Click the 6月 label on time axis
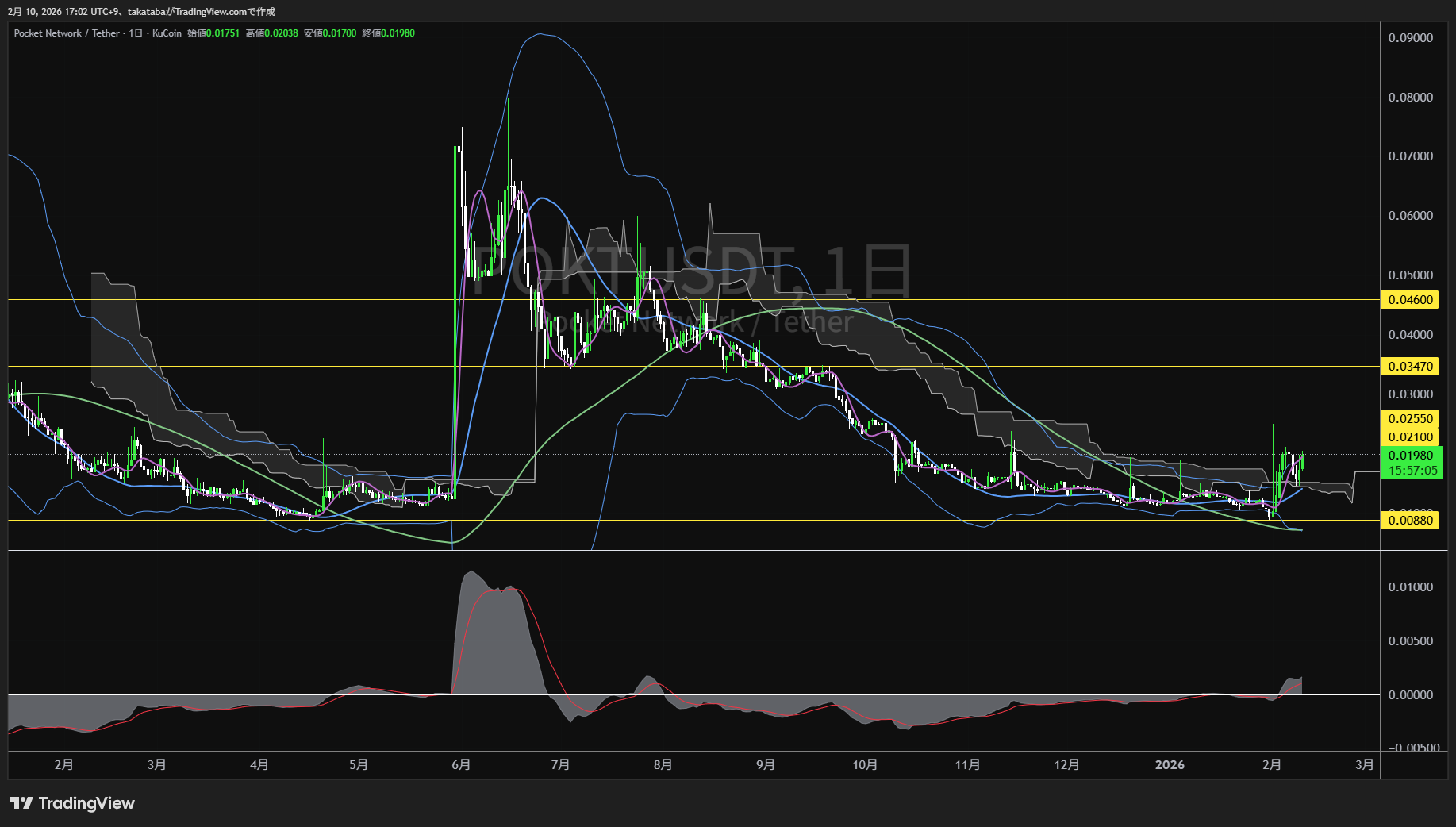 pyautogui.click(x=461, y=764)
